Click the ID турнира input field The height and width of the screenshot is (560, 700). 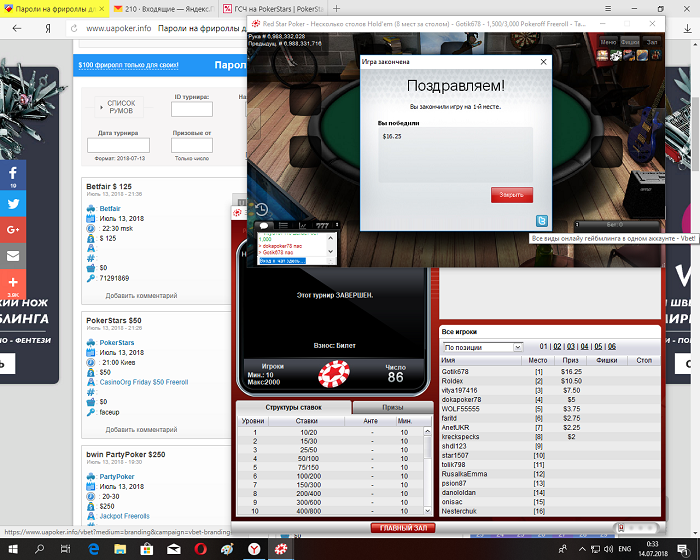click(192, 109)
